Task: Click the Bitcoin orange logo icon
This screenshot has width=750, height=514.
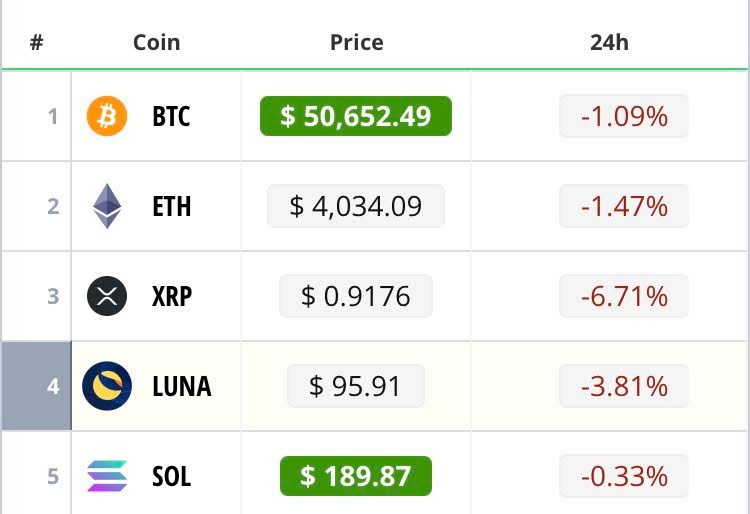Action: pyautogui.click(x=107, y=116)
